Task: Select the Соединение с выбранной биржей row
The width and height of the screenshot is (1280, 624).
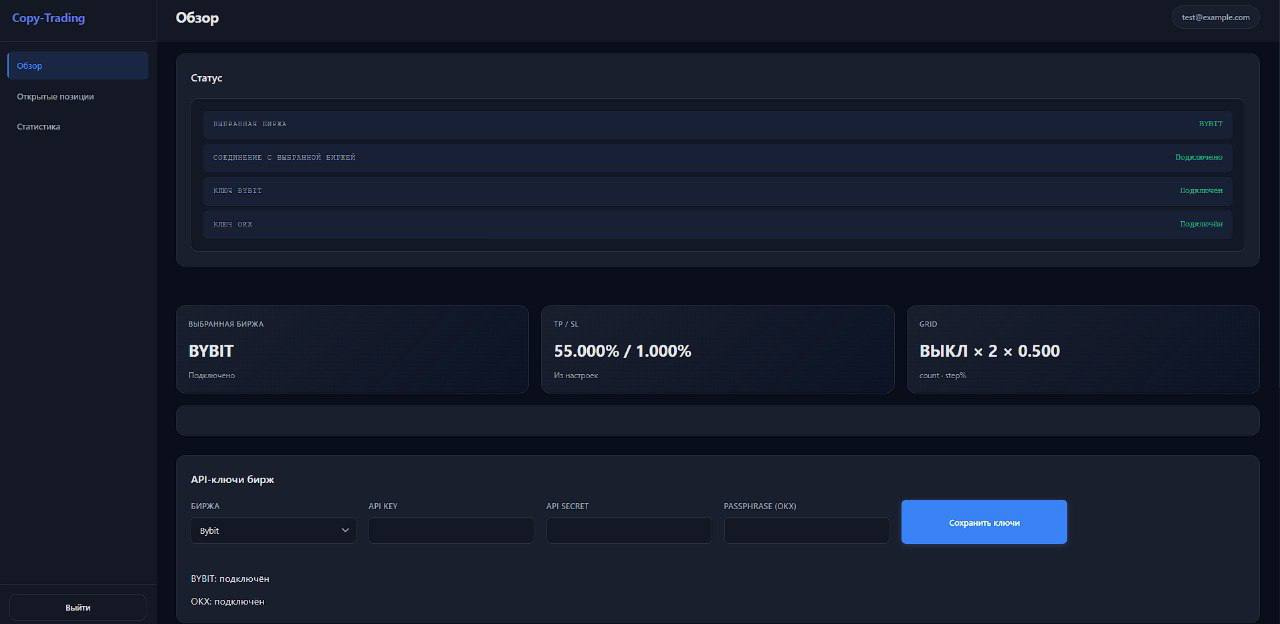Action: point(717,158)
